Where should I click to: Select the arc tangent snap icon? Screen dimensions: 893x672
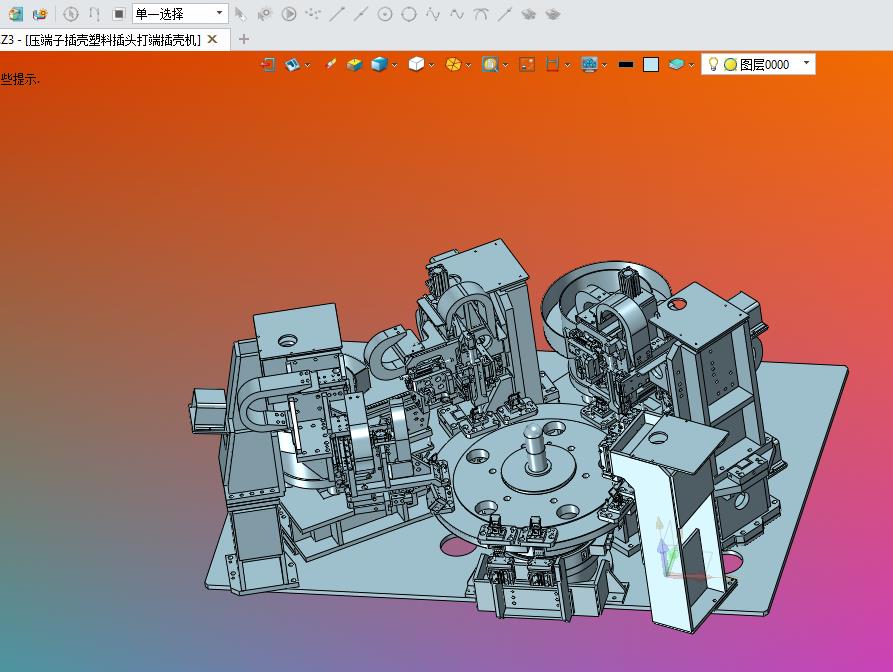tap(481, 14)
